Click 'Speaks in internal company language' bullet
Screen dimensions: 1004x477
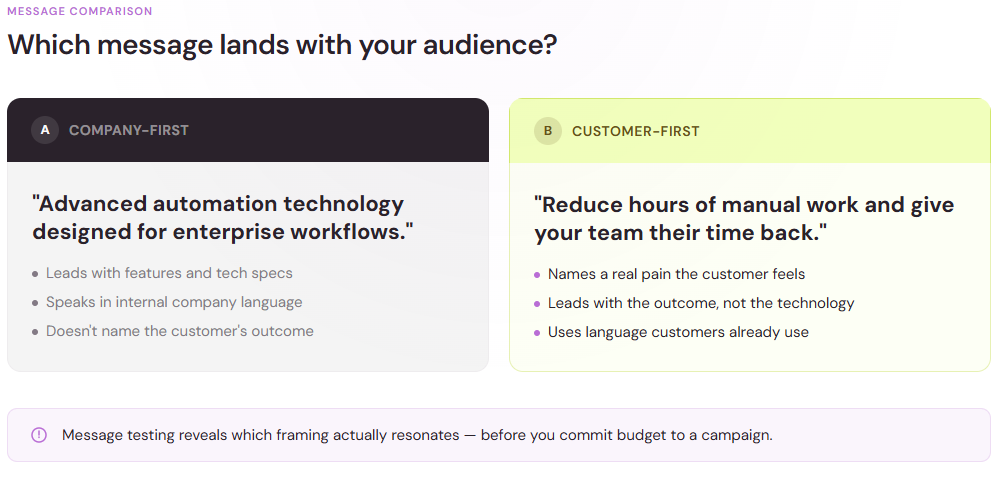[174, 302]
